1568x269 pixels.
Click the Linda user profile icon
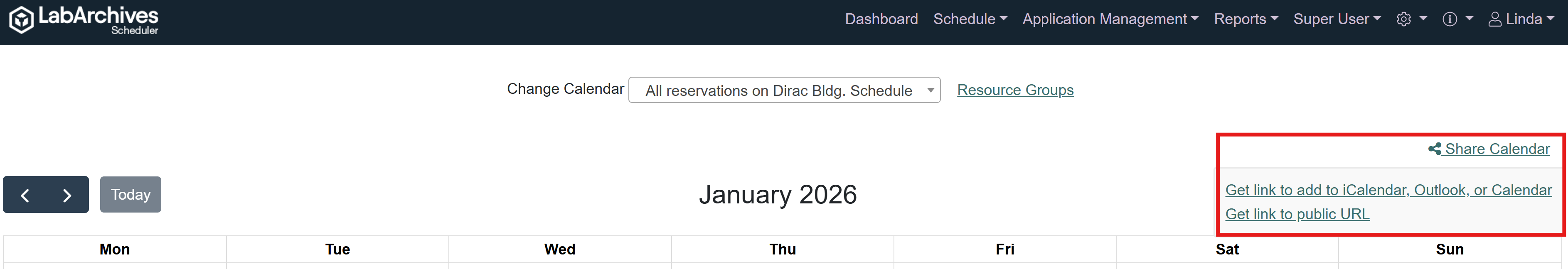(x=1495, y=20)
